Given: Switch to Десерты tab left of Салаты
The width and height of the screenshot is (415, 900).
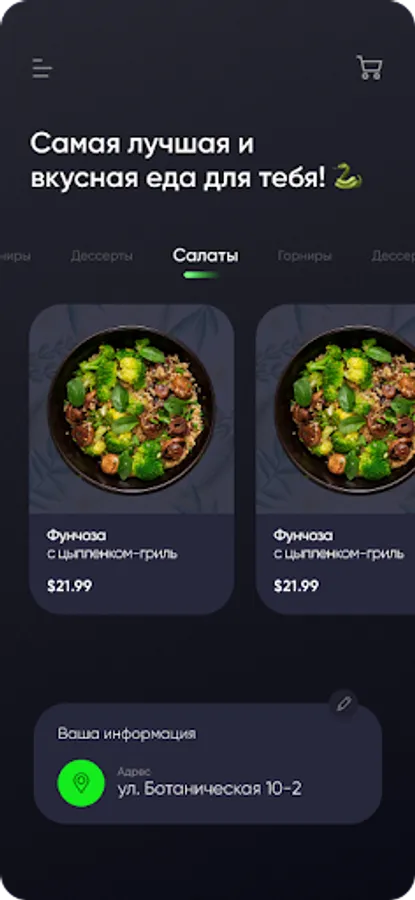Looking at the screenshot, I should pyautogui.click(x=102, y=256).
